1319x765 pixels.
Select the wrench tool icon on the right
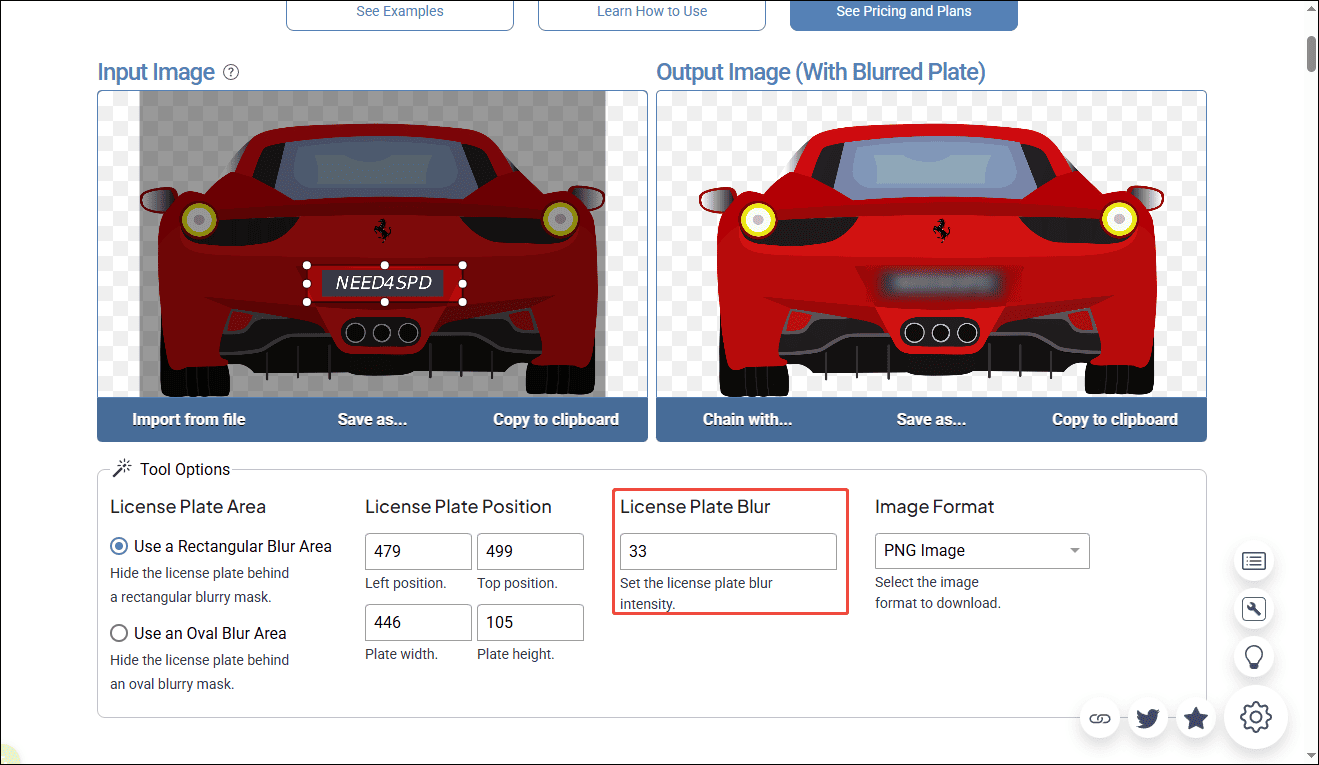coord(1254,609)
